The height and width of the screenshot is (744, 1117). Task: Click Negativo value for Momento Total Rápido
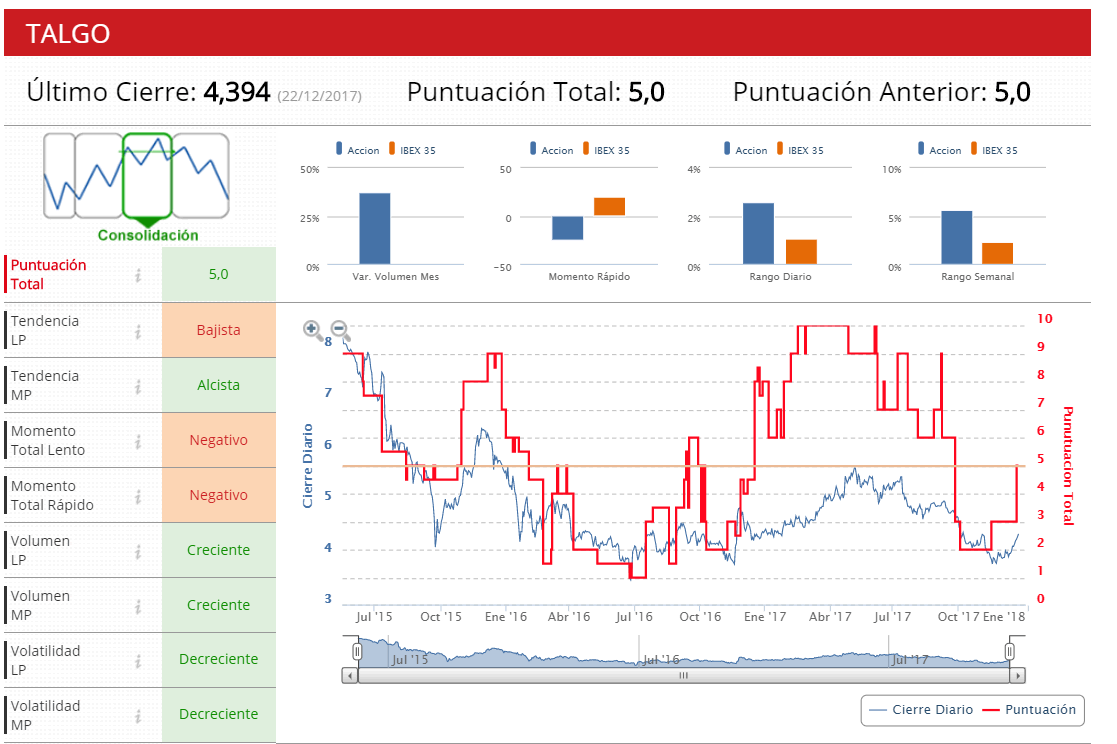point(219,495)
